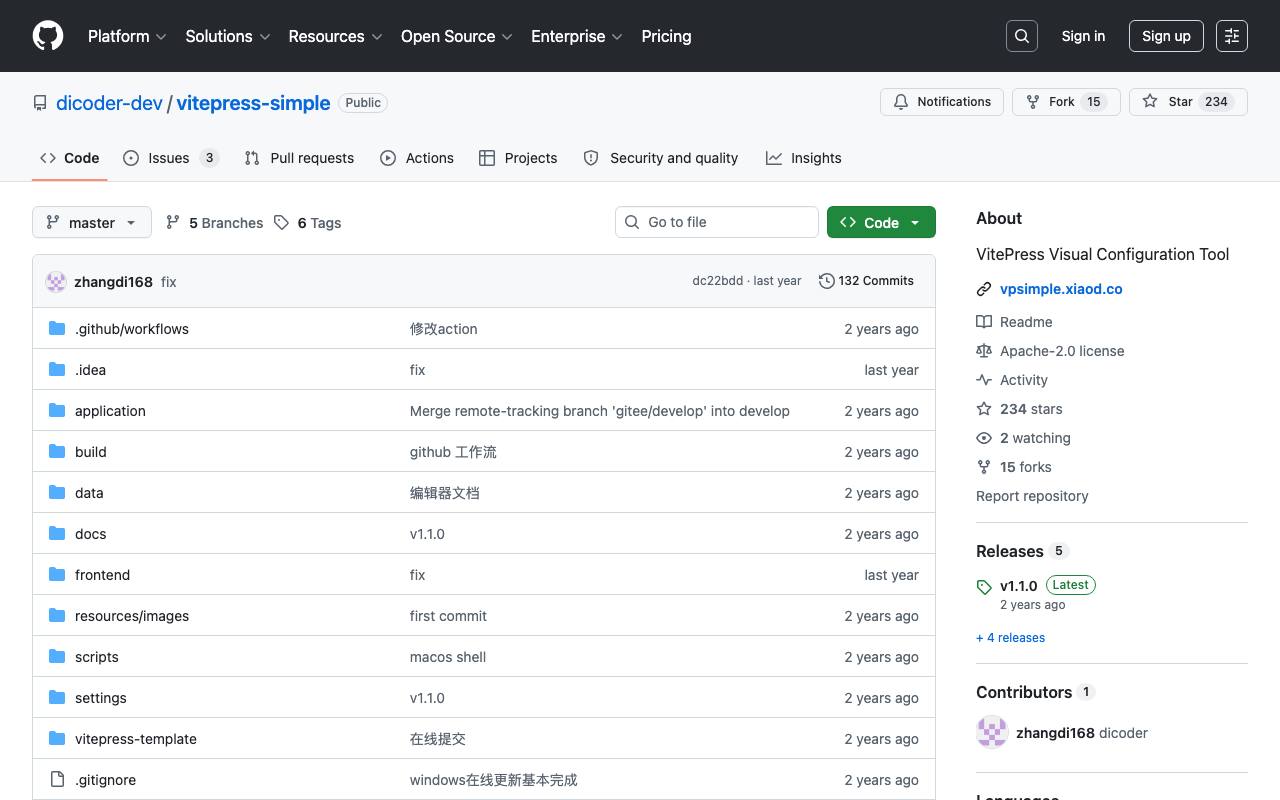Click the zhangdi168 avatar in commit bar

click(56, 282)
